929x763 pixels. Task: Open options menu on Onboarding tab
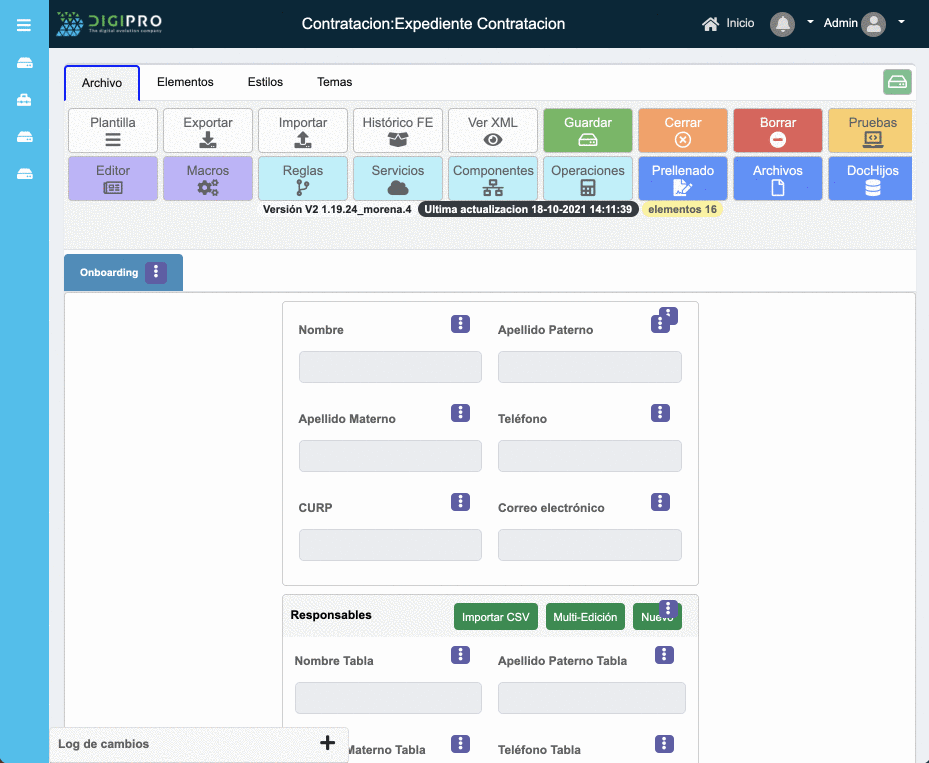(156, 272)
